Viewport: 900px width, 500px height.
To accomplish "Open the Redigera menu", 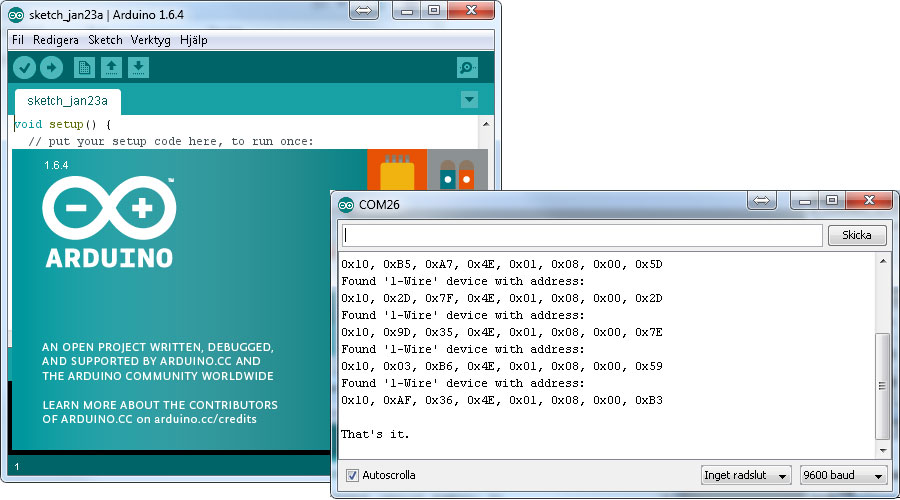I will coord(56,40).
